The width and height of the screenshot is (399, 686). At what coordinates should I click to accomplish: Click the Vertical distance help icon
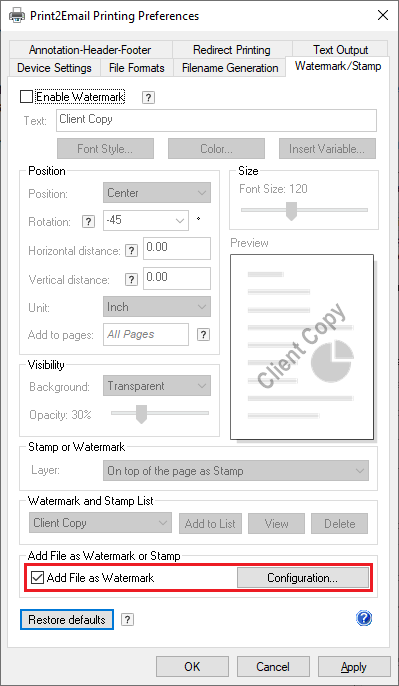[x=131, y=280]
